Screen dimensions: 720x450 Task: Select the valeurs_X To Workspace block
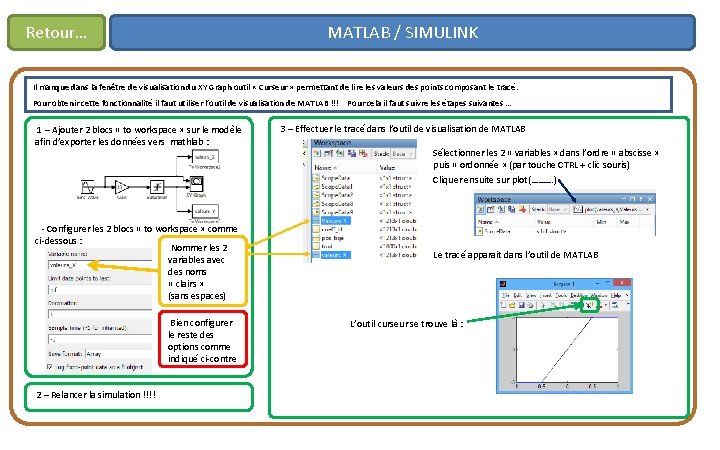pos(205,157)
